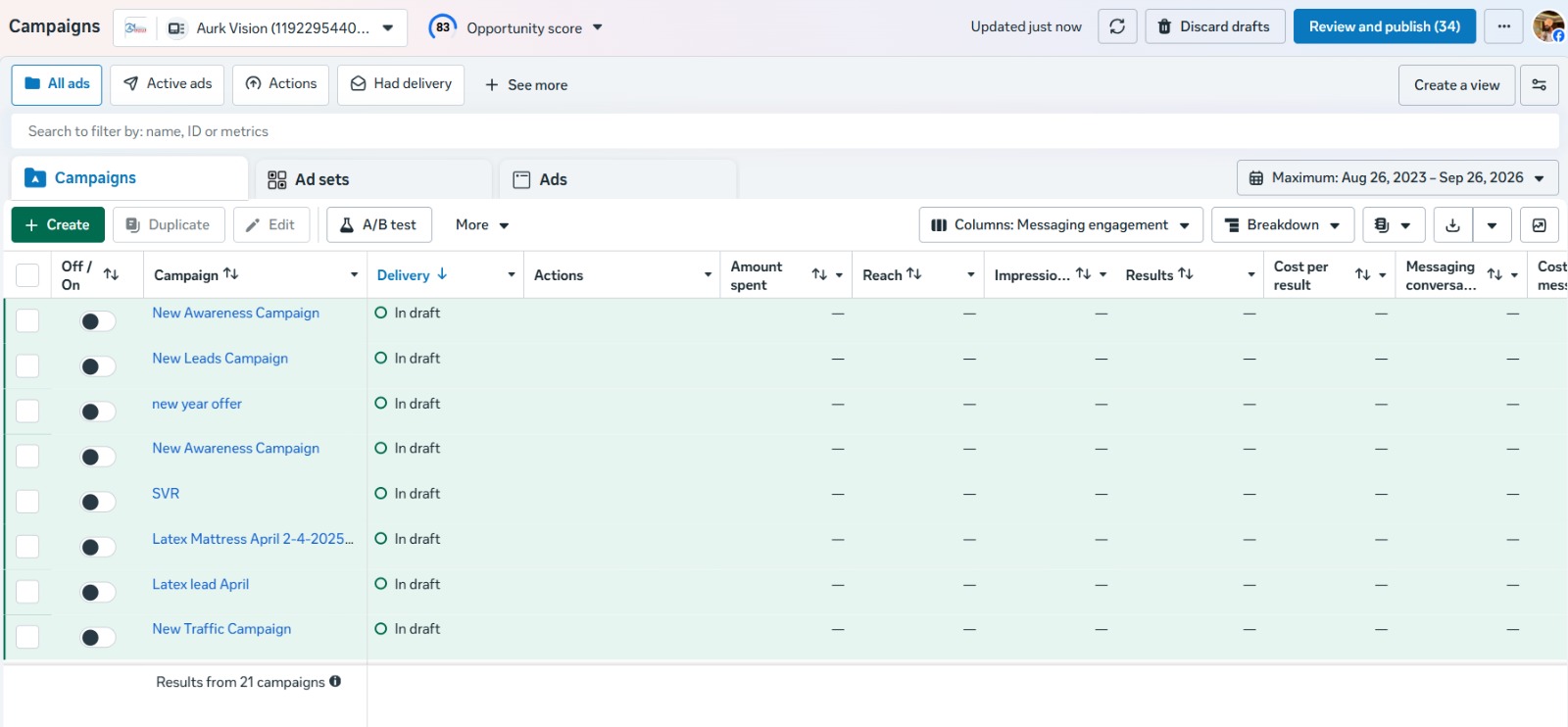
Task: Select the Active ads filter view
Action: point(168,84)
